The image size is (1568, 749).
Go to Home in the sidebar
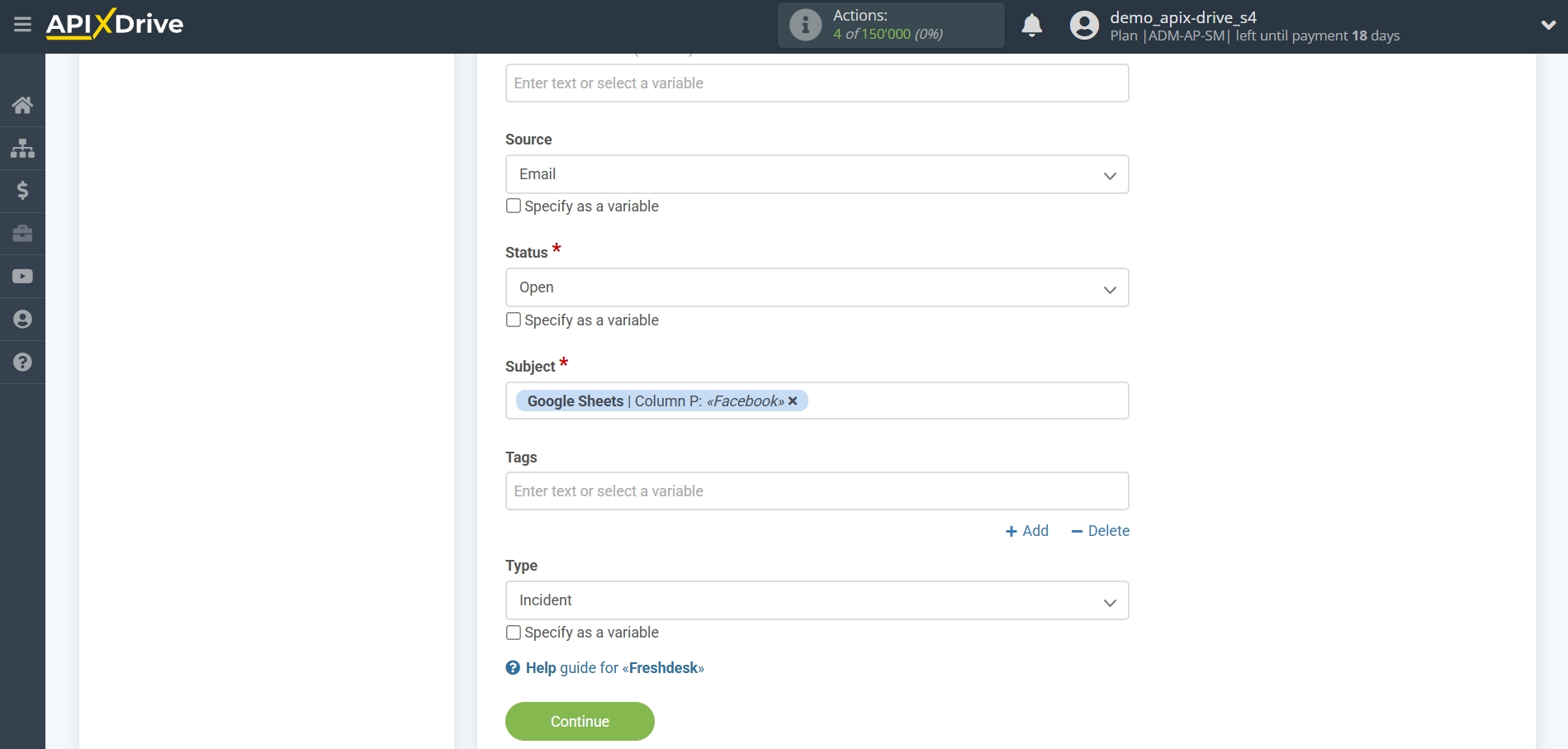22,105
